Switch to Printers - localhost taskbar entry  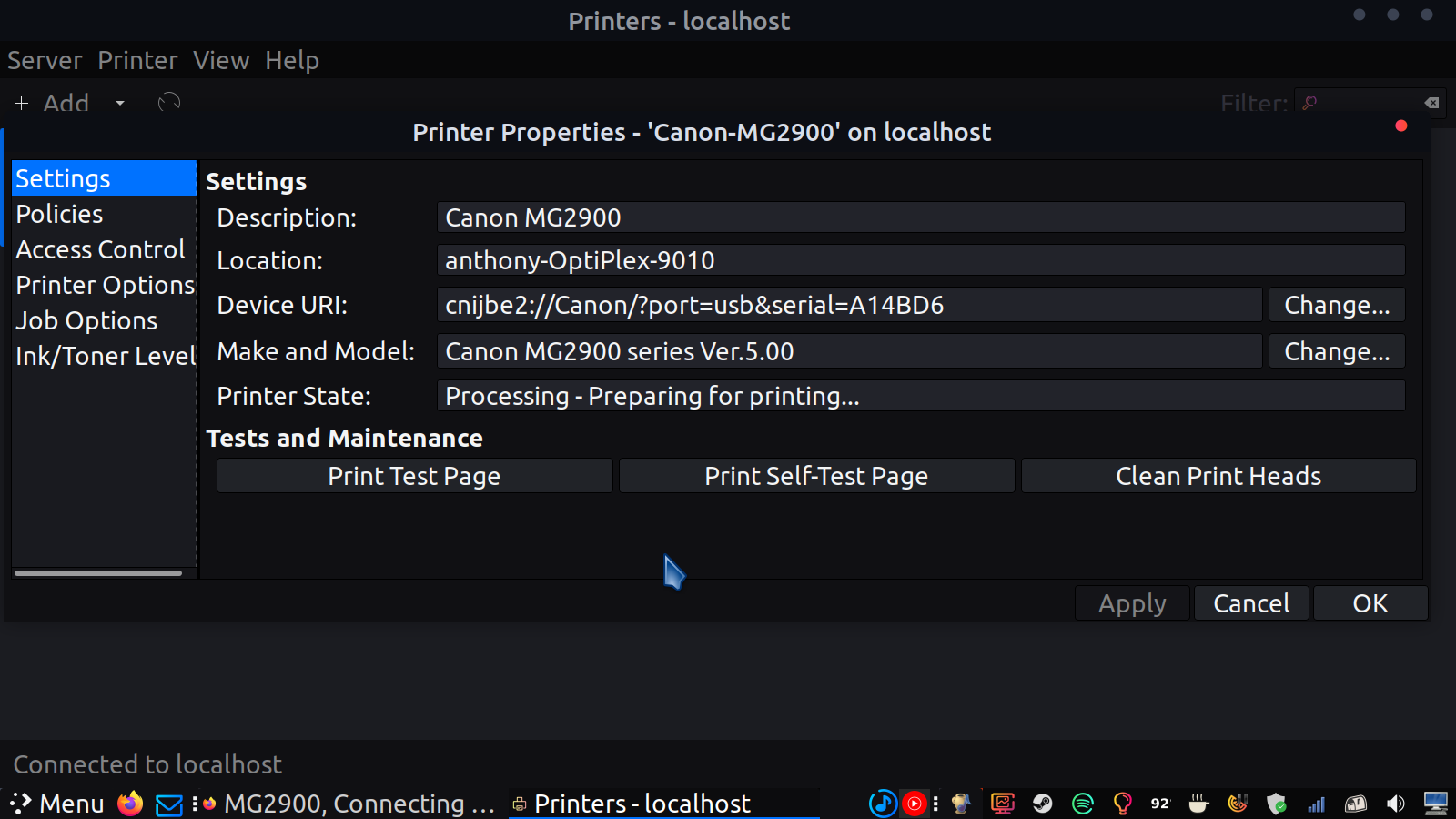pos(662,804)
